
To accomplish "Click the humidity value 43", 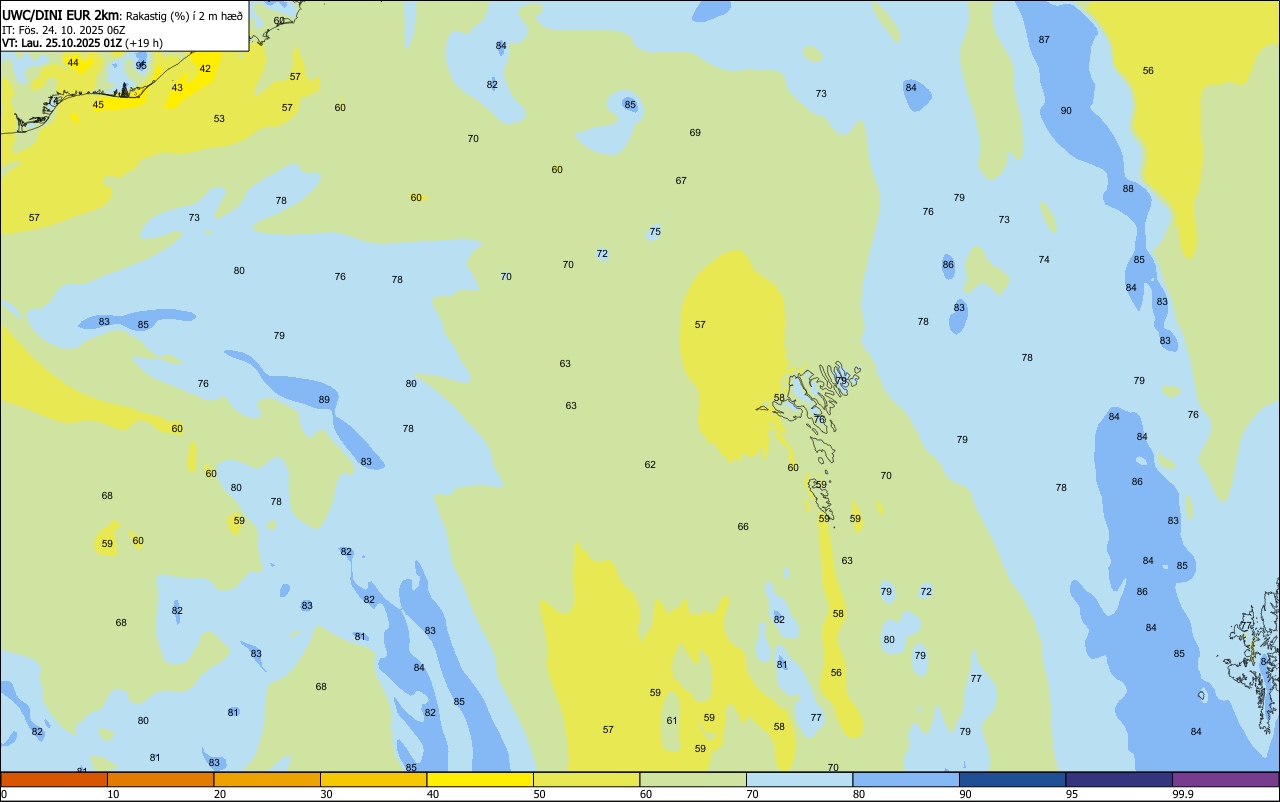I will pos(177,87).
